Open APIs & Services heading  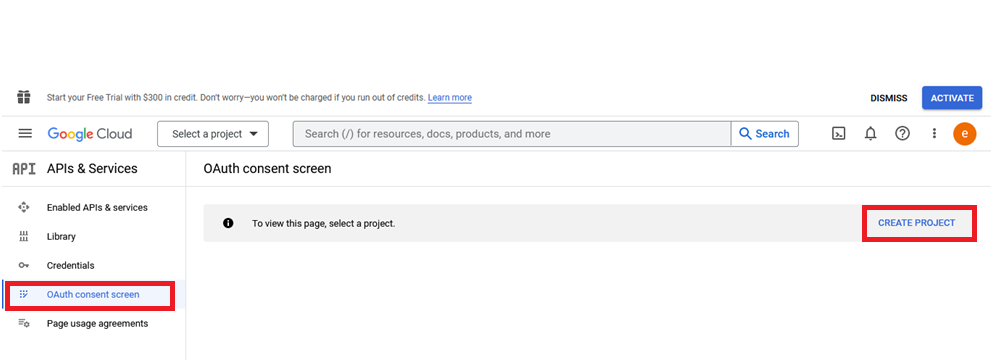92,169
